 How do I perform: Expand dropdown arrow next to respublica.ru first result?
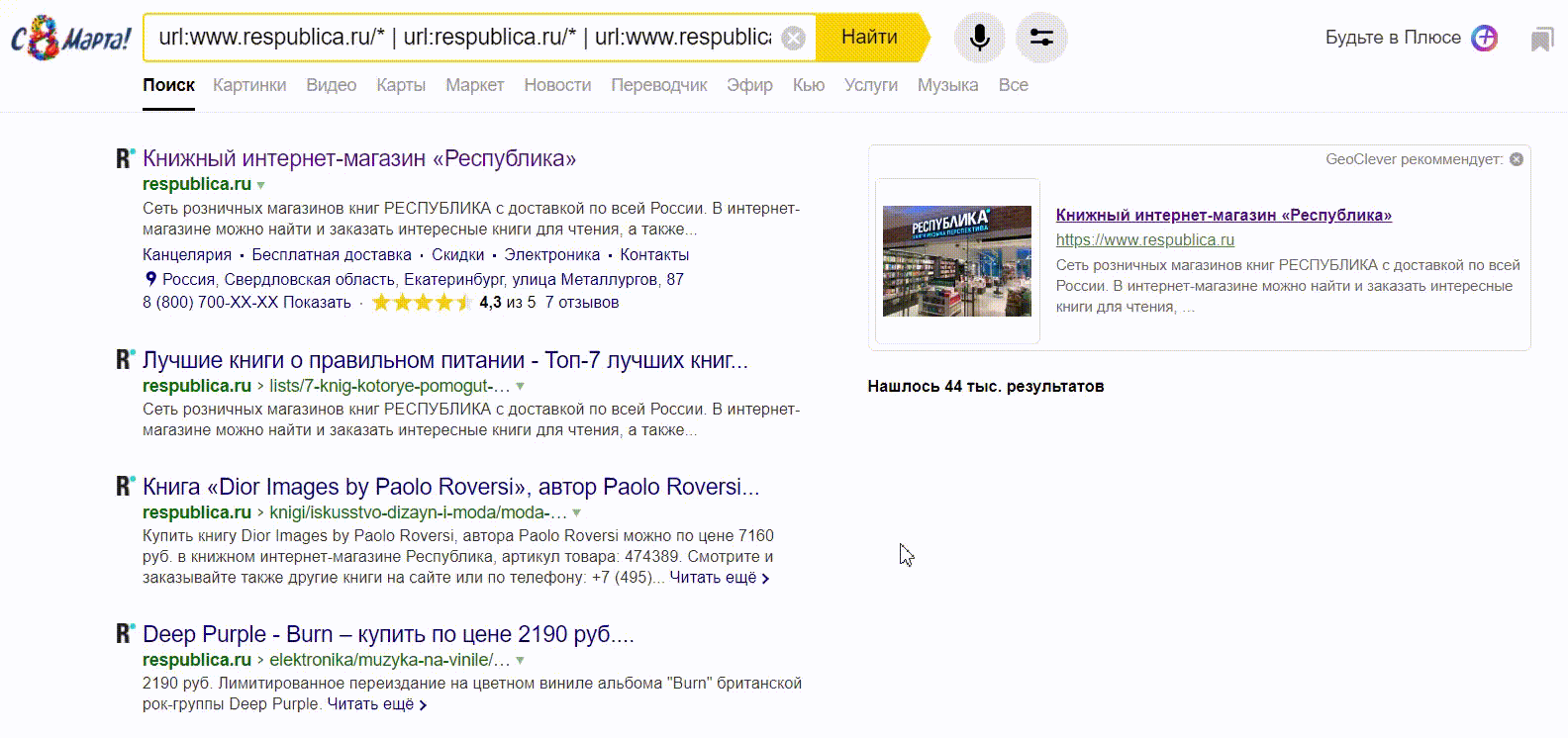pos(261,185)
